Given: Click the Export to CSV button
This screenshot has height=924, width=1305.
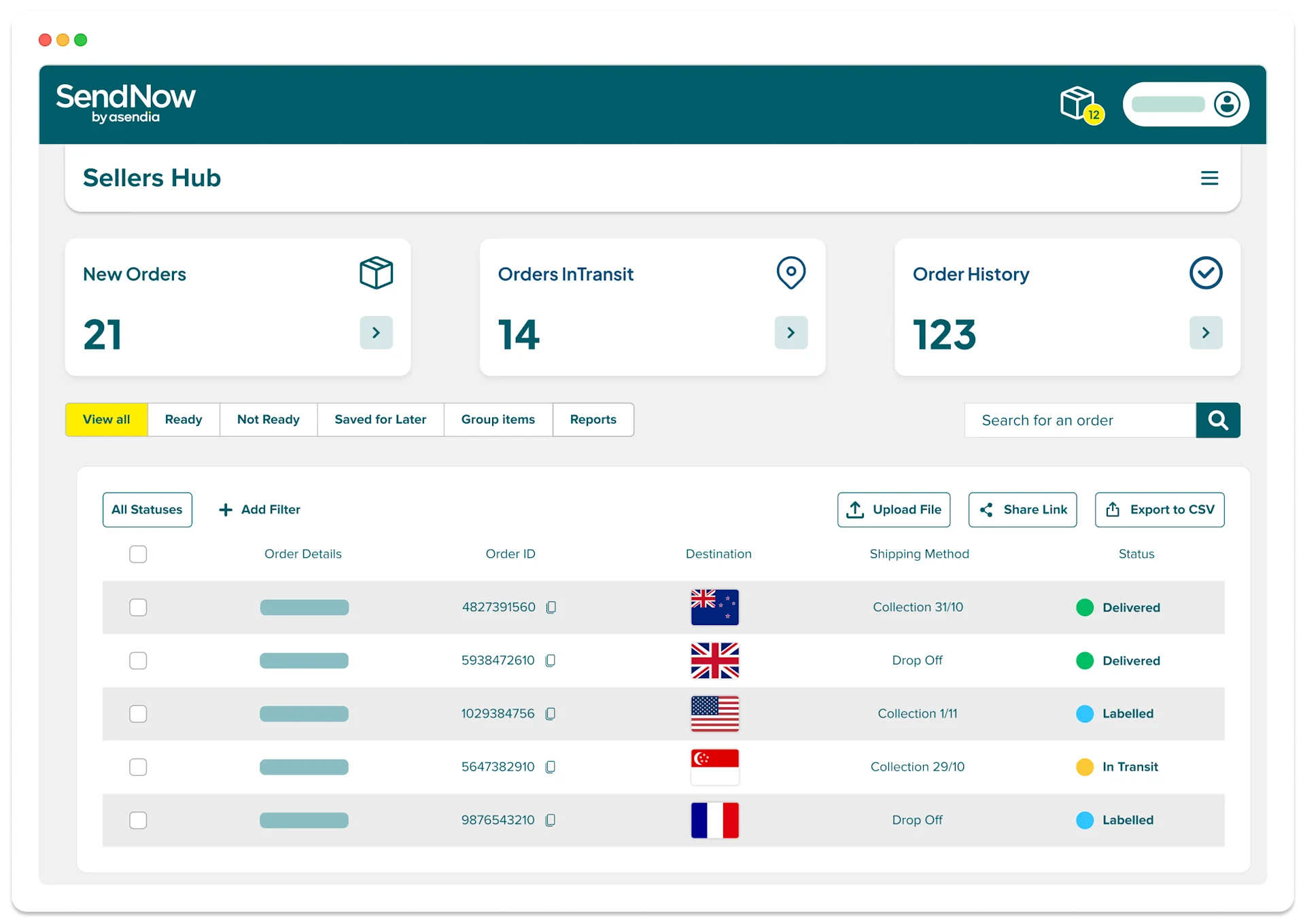Looking at the screenshot, I should click(1159, 510).
